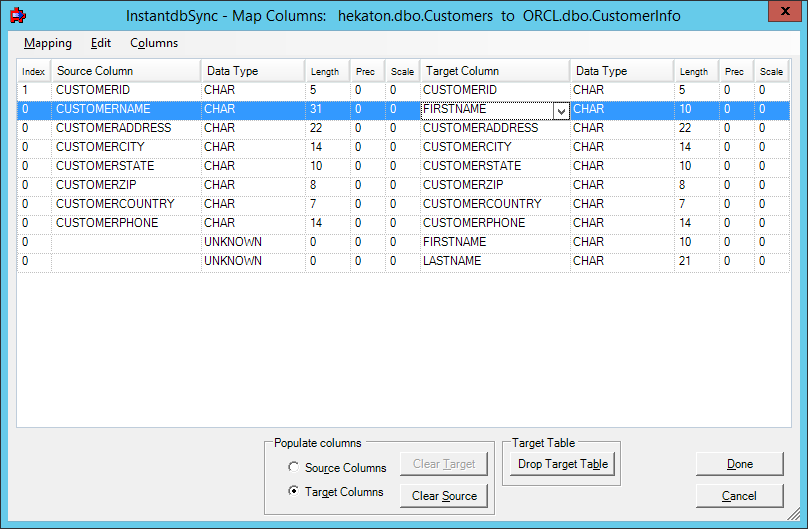Click the CUSTOMERID target column cell
Image resolution: width=808 pixels, height=529 pixels.
pos(495,90)
